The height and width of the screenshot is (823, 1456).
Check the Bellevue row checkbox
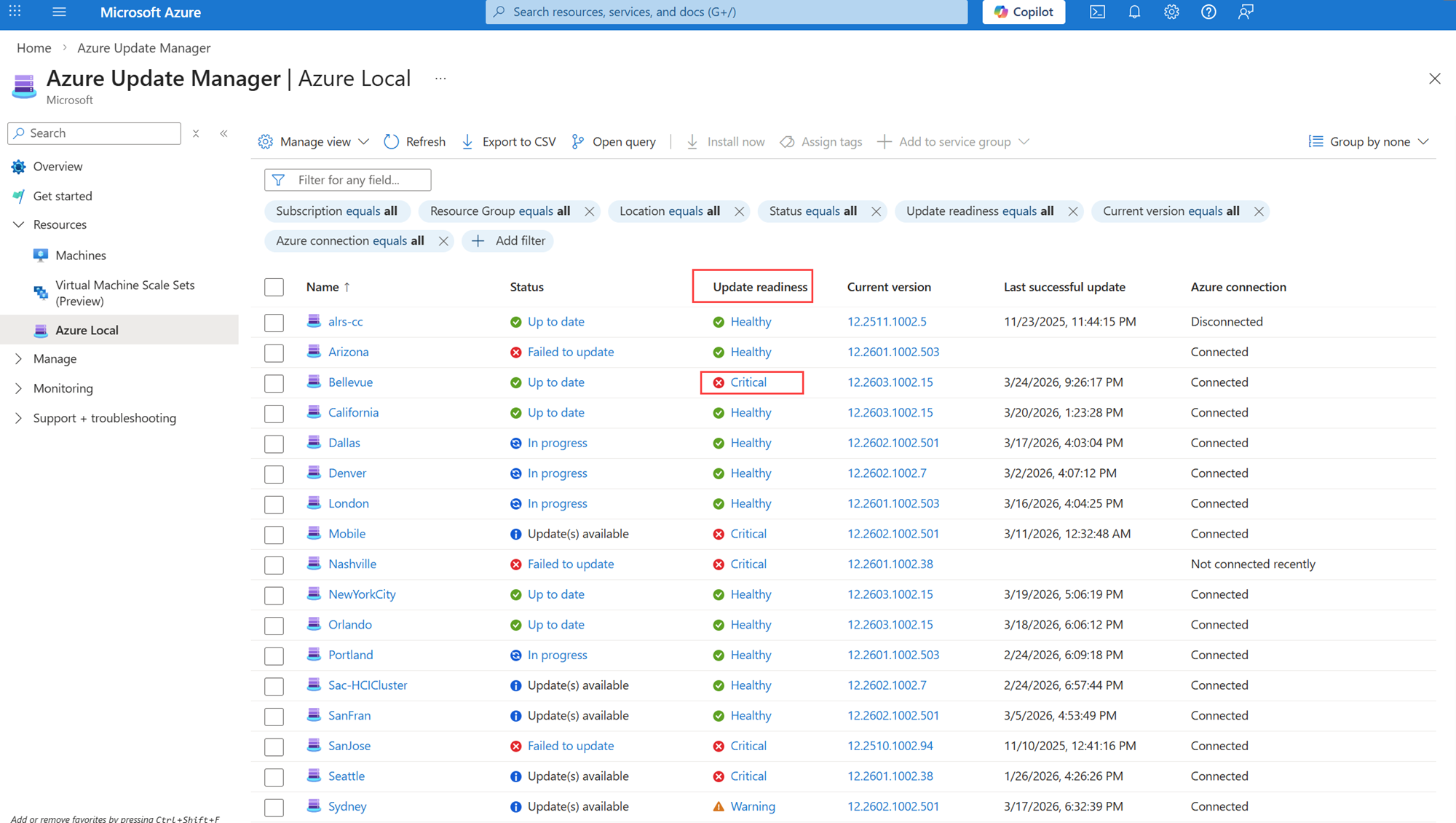point(274,383)
